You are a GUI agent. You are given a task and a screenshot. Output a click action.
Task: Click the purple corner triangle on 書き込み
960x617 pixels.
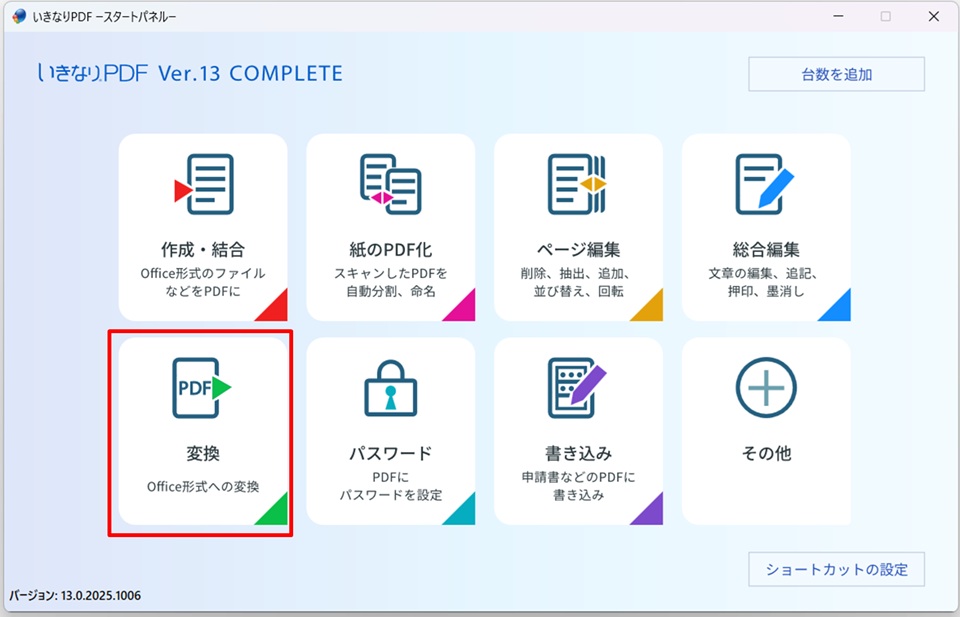tap(652, 513)
